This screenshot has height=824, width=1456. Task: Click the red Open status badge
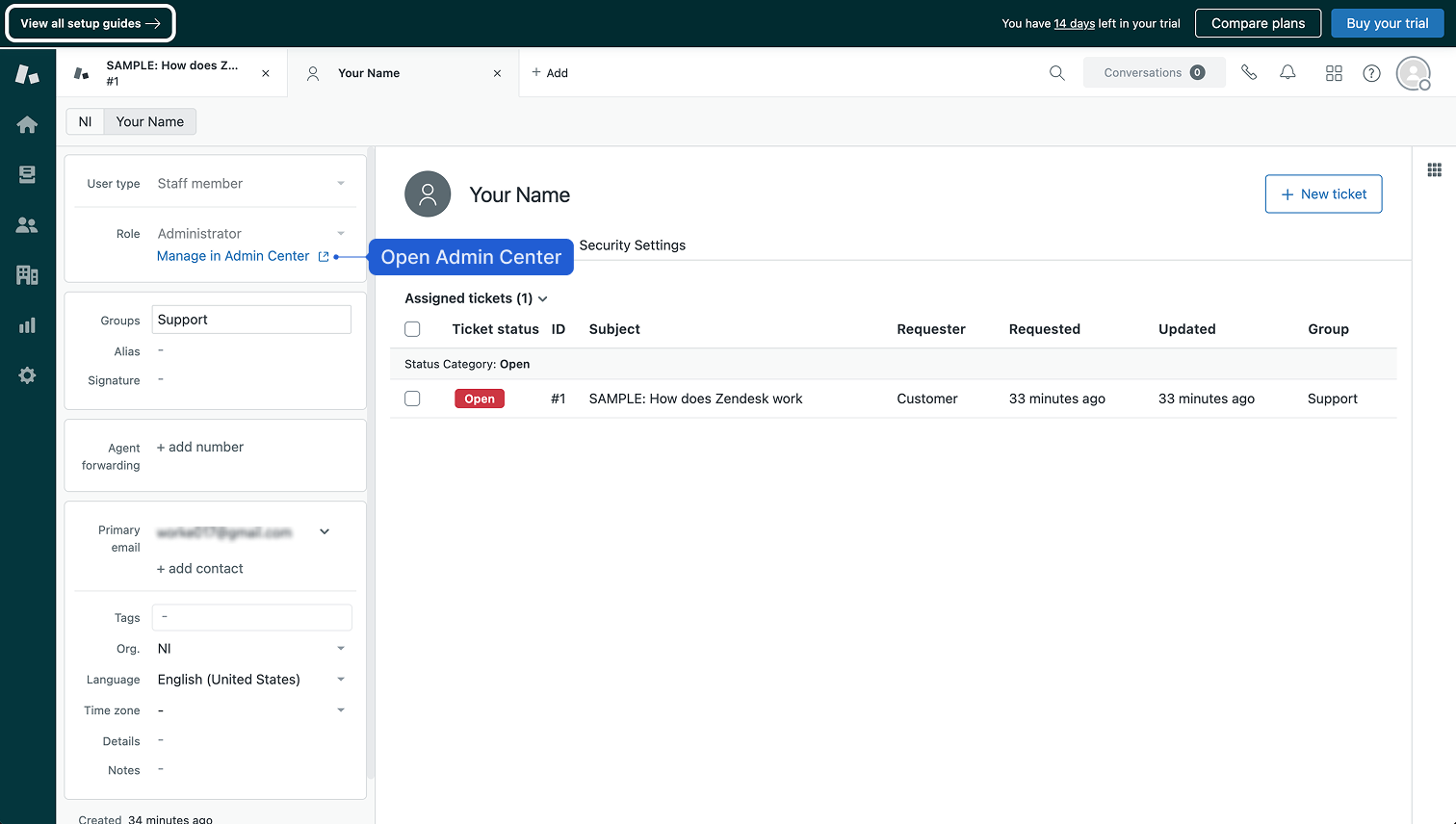[480, 399]
